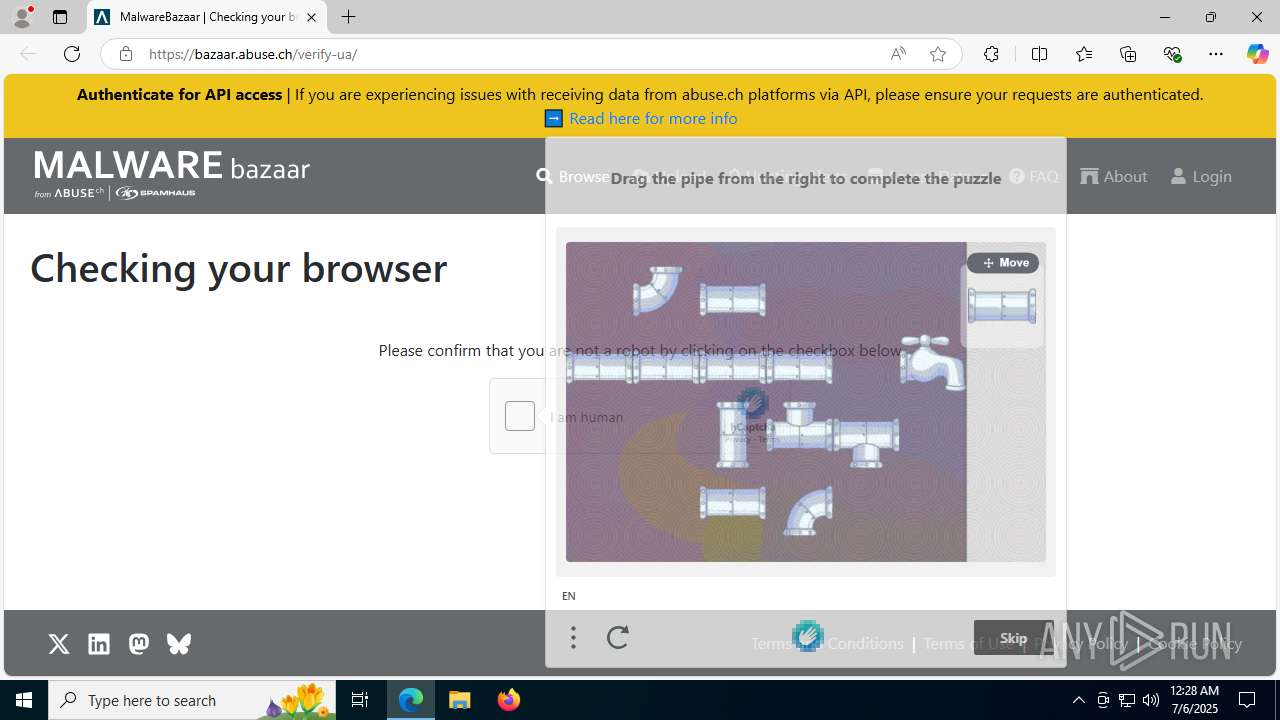Open a new browser tab
The width and height of the screenshot is (1280, 720).
(348, 17)
